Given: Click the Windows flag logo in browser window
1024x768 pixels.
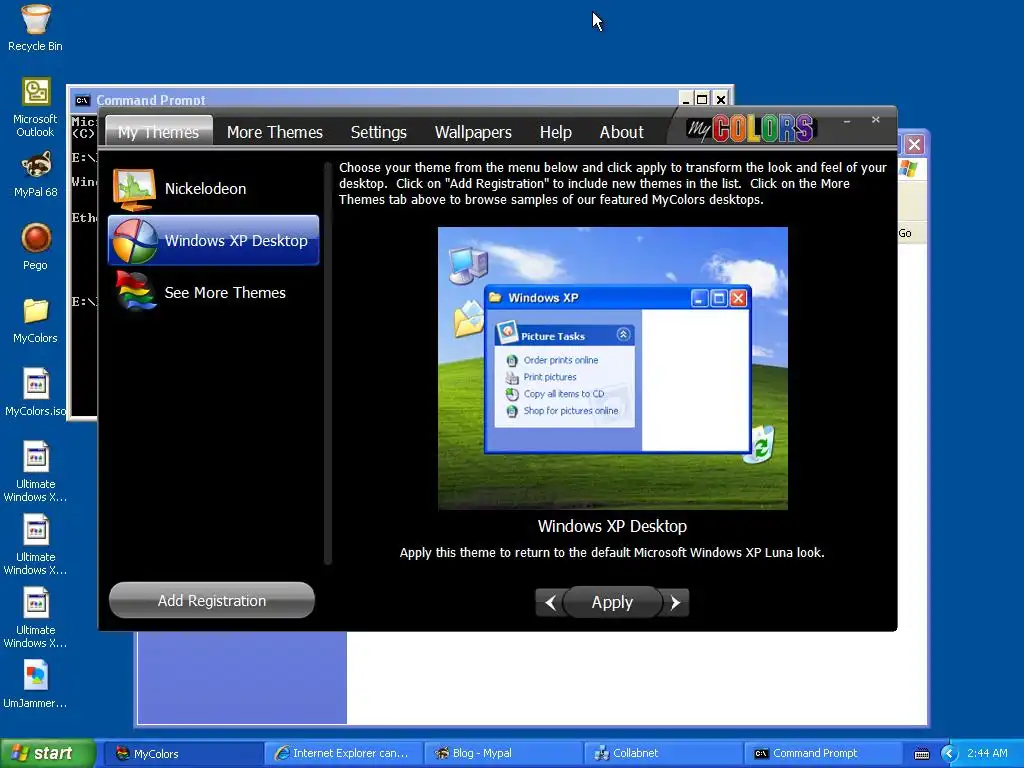Looking at the screenshot, I should click(908, 168).
